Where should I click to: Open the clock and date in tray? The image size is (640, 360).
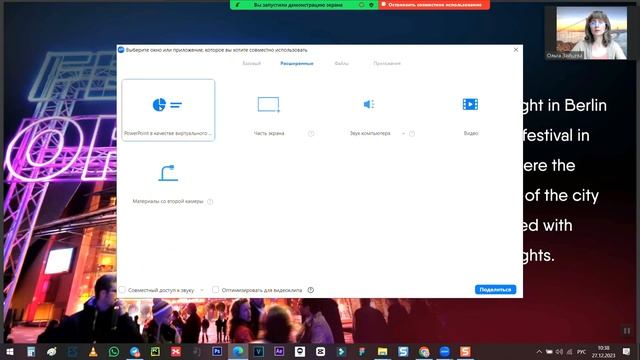(x=603, y=351)
